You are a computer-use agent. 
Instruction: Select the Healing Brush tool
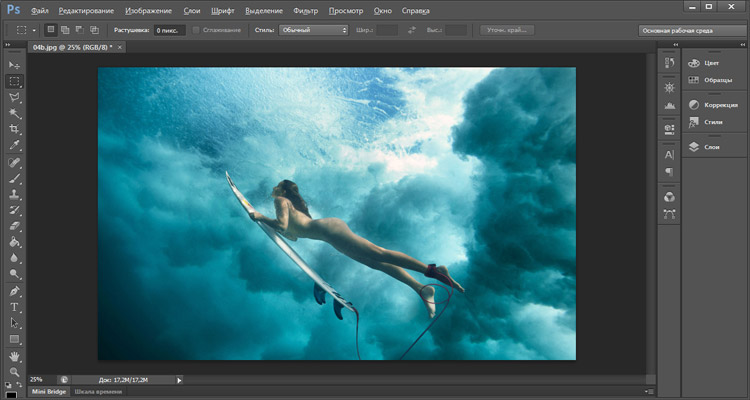[x=14, y=163]
